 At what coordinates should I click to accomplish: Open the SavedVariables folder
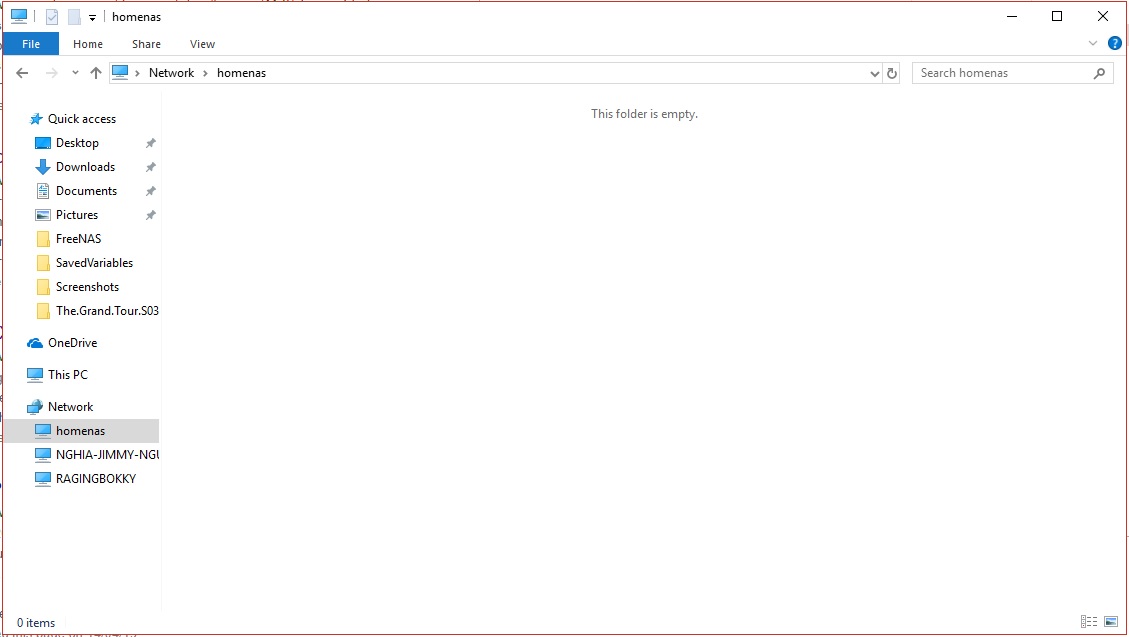(94, 263)
